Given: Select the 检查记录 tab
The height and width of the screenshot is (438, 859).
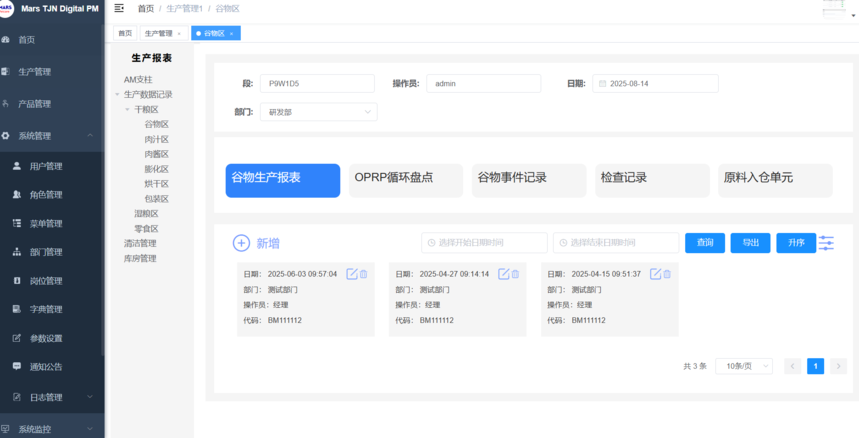Looking at the screenshot, I should tap(652, 180).
